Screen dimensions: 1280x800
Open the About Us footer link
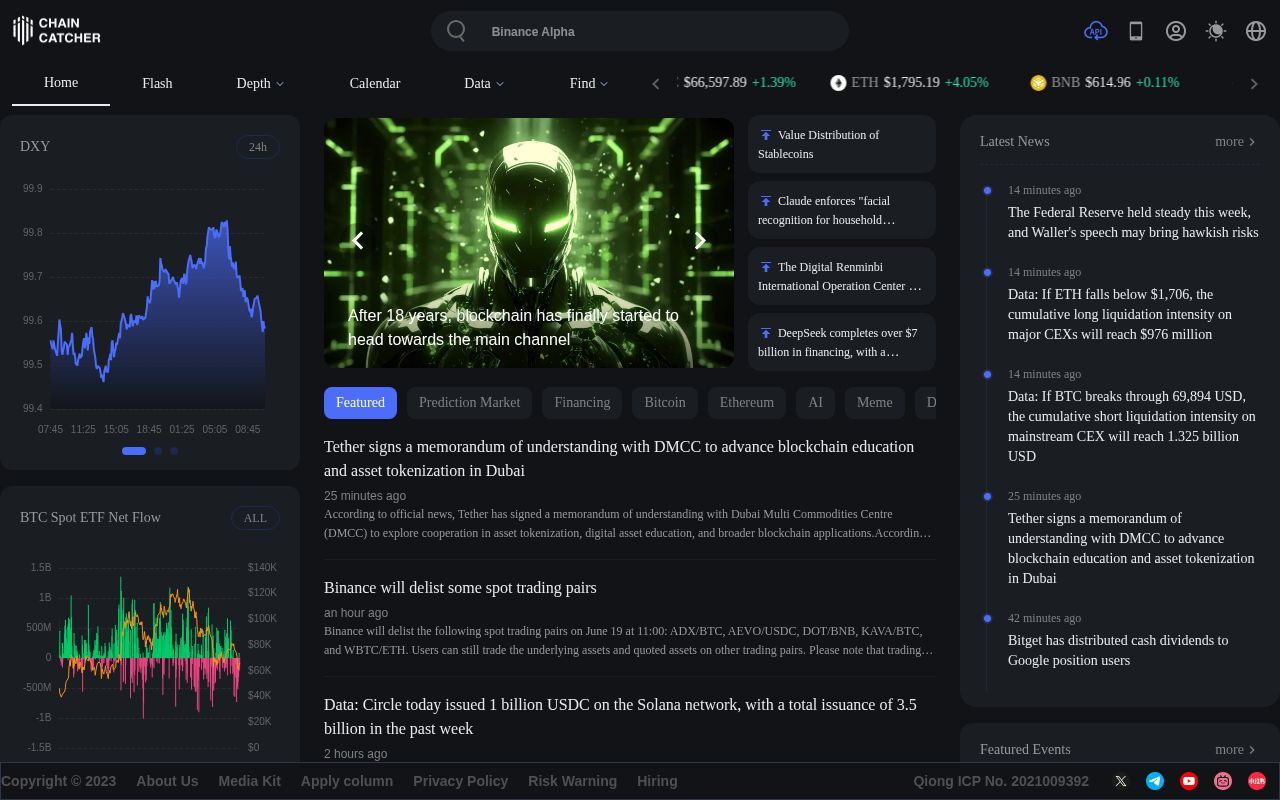167,781
